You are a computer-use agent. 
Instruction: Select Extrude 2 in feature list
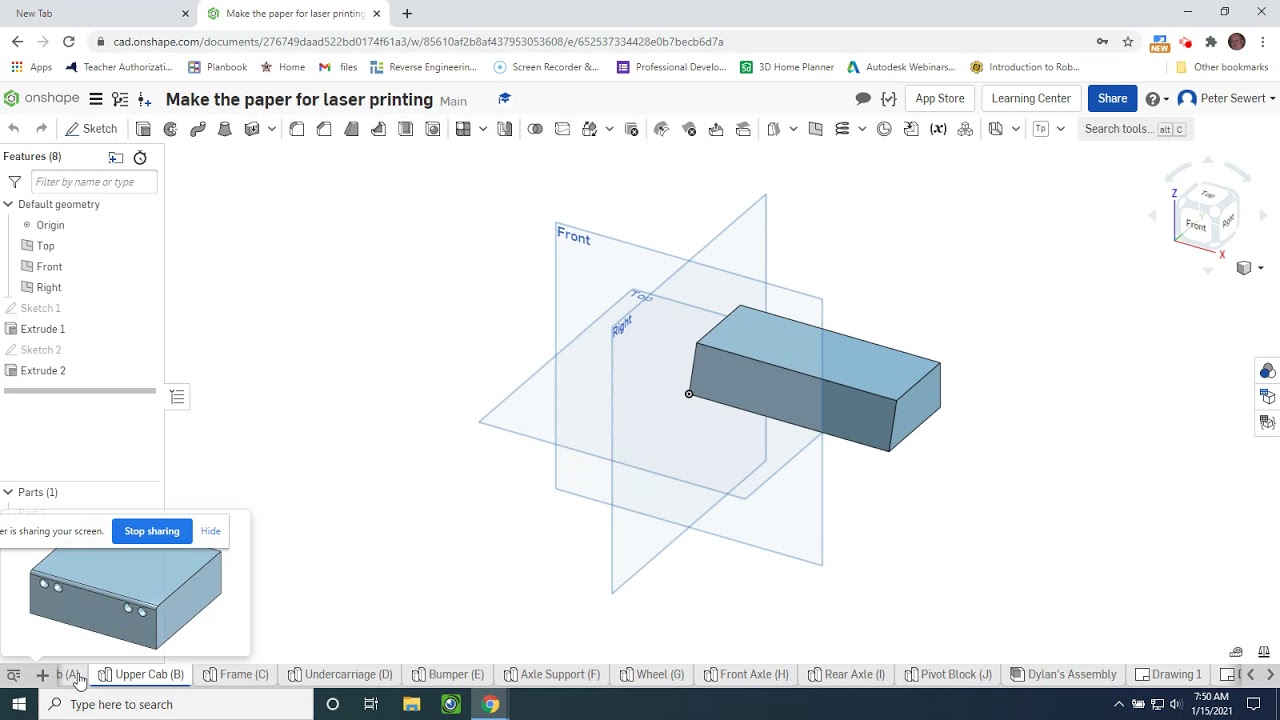[x=43, y=371]
